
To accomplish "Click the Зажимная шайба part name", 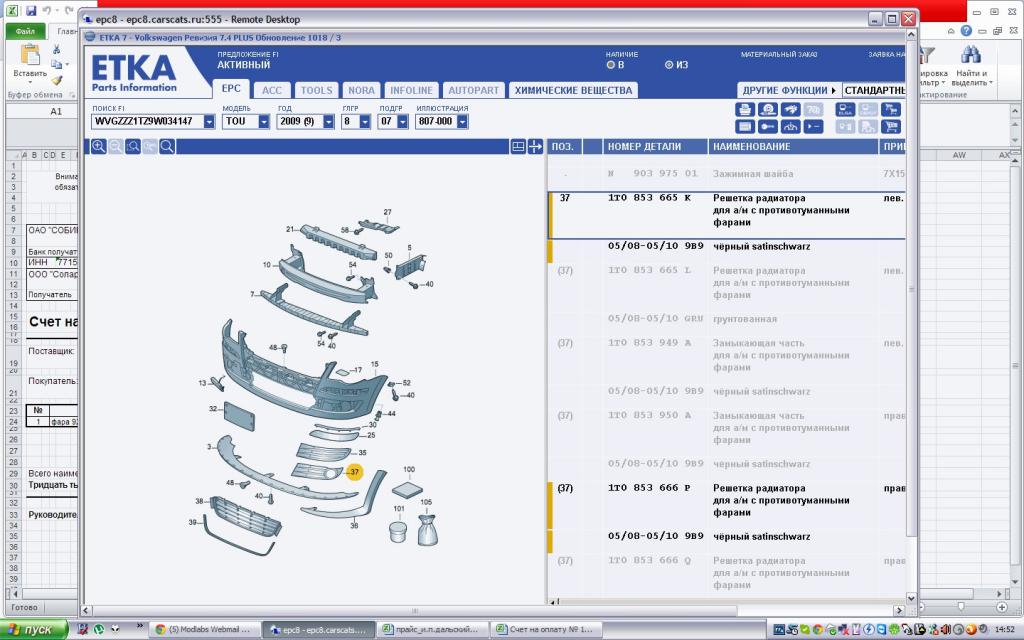I will coord(753,174).
